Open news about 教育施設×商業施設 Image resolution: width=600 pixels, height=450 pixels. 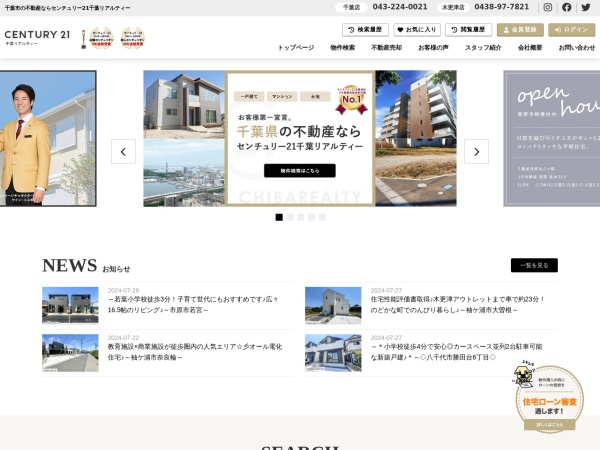click(x=195, y=352)
